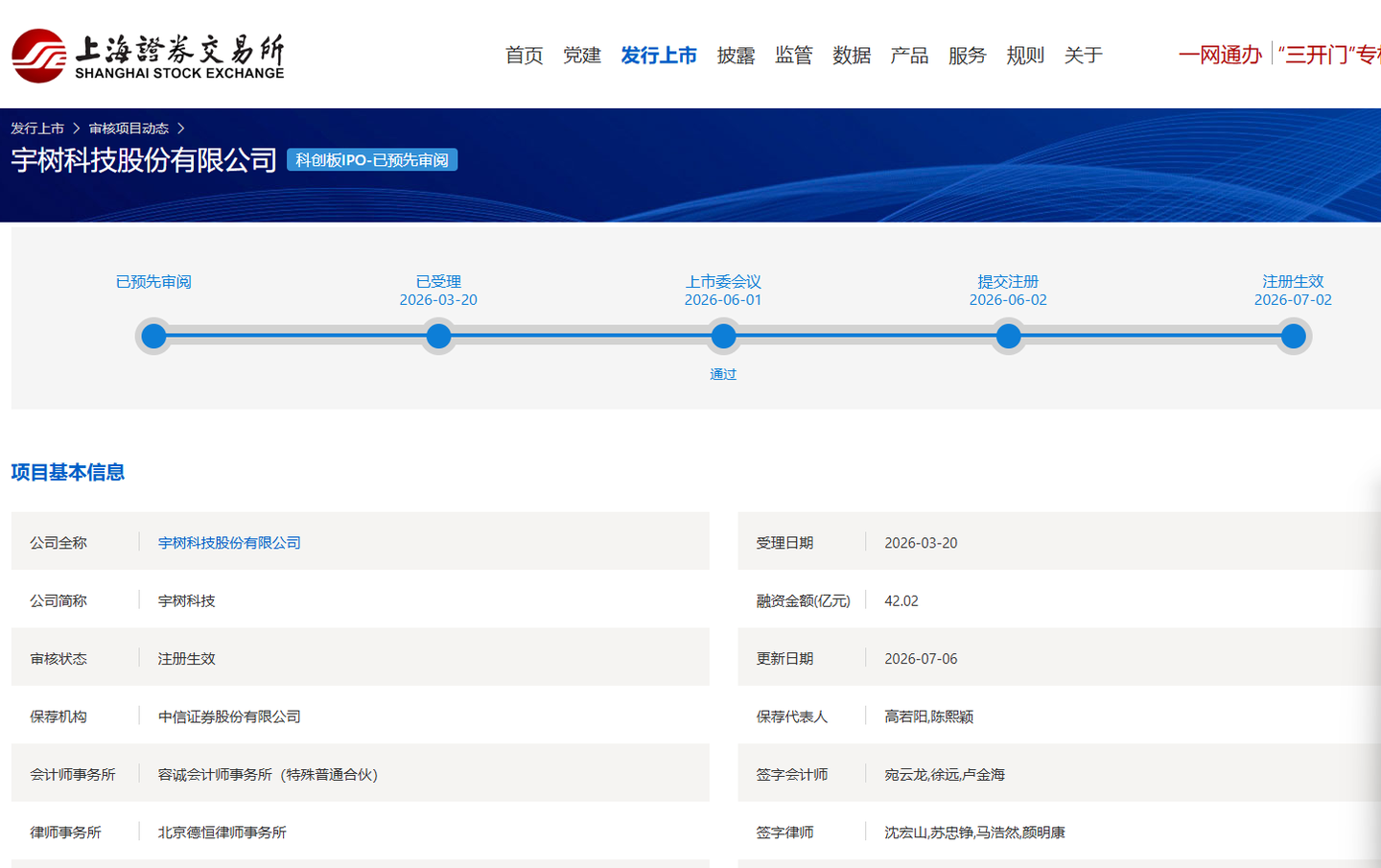Open the 关于 menu item

click(1084, 56)
